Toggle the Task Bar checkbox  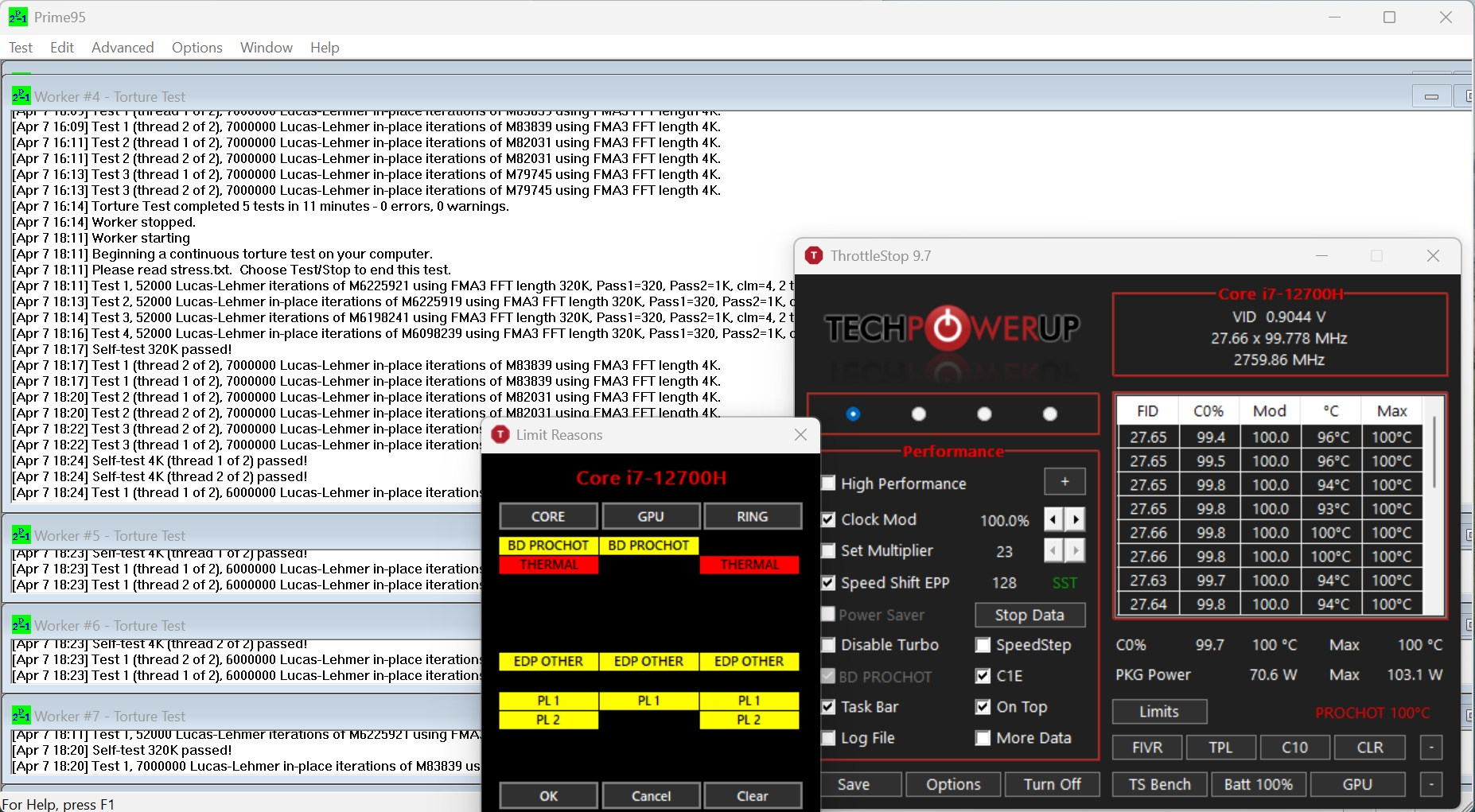[828, 707]
